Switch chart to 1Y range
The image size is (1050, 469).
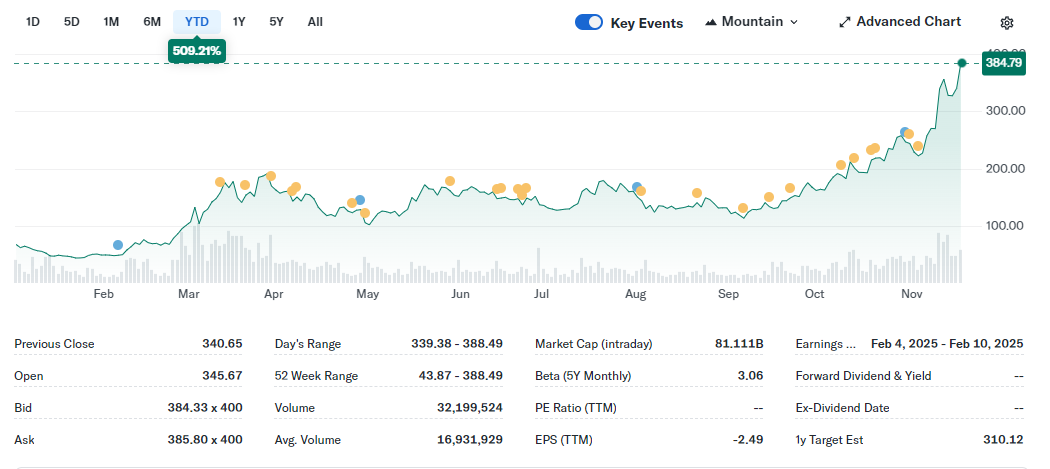239,21
